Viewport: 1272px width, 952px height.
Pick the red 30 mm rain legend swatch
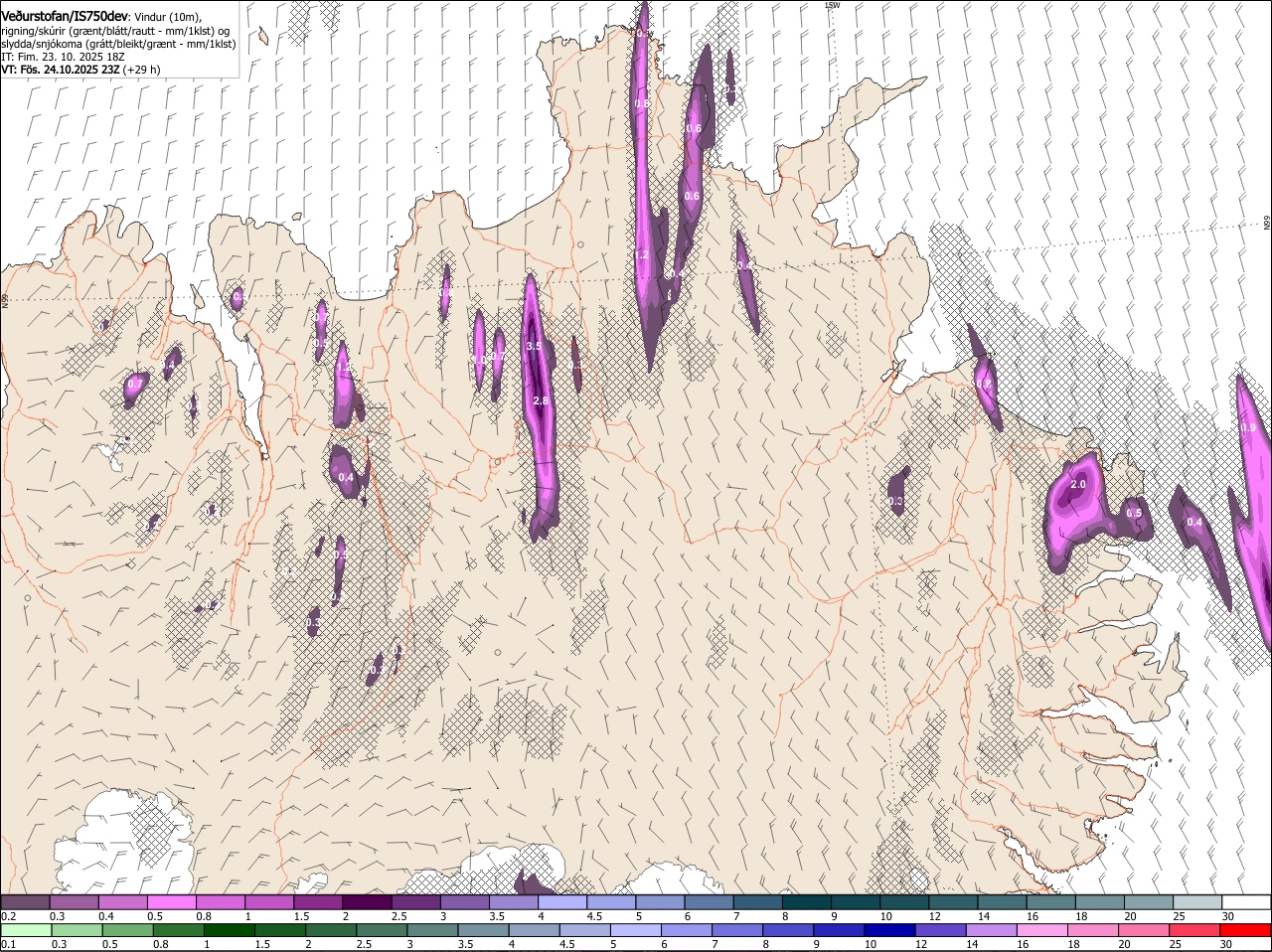pyautogui.click(x=1246, y=930)
